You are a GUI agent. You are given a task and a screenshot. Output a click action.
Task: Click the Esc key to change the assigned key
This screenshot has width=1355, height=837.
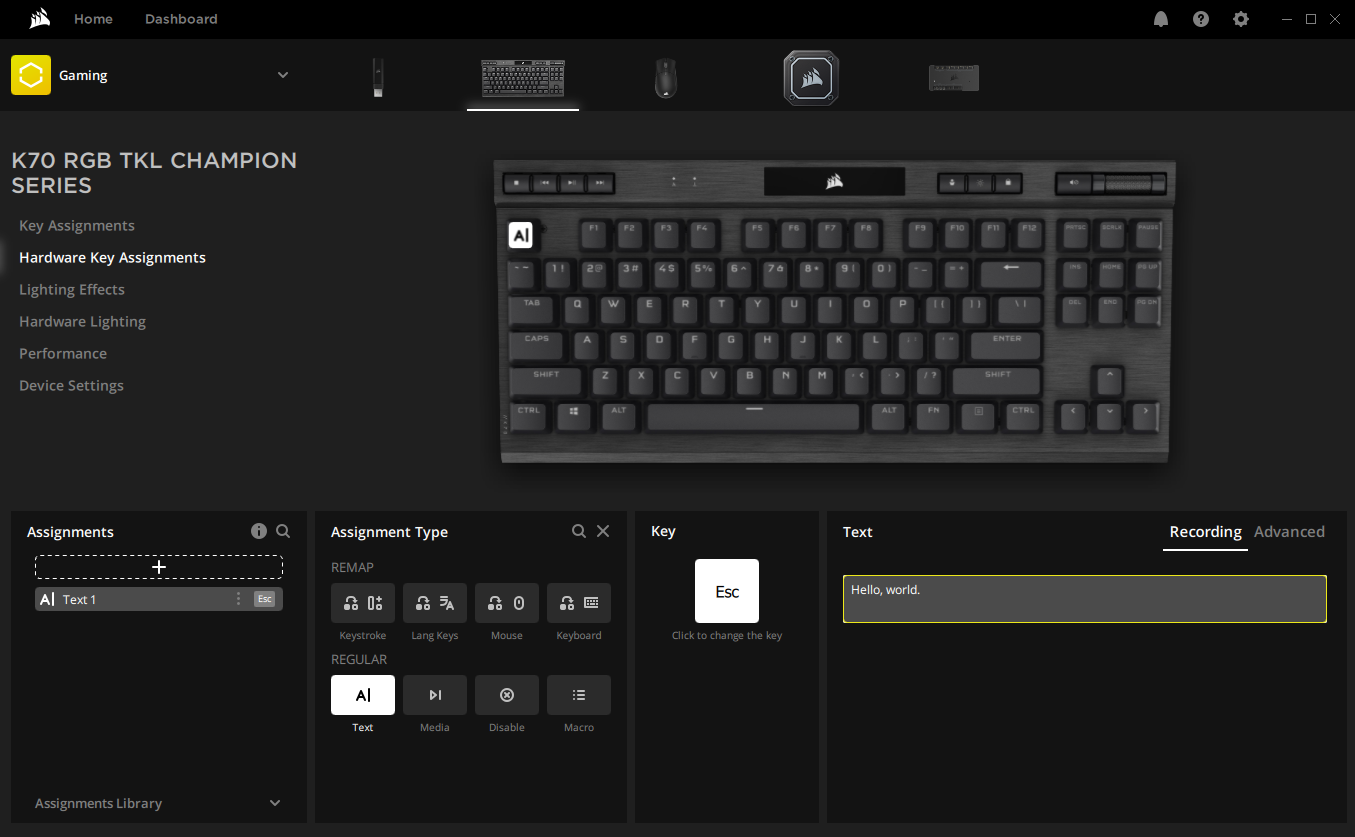(727, 591)
